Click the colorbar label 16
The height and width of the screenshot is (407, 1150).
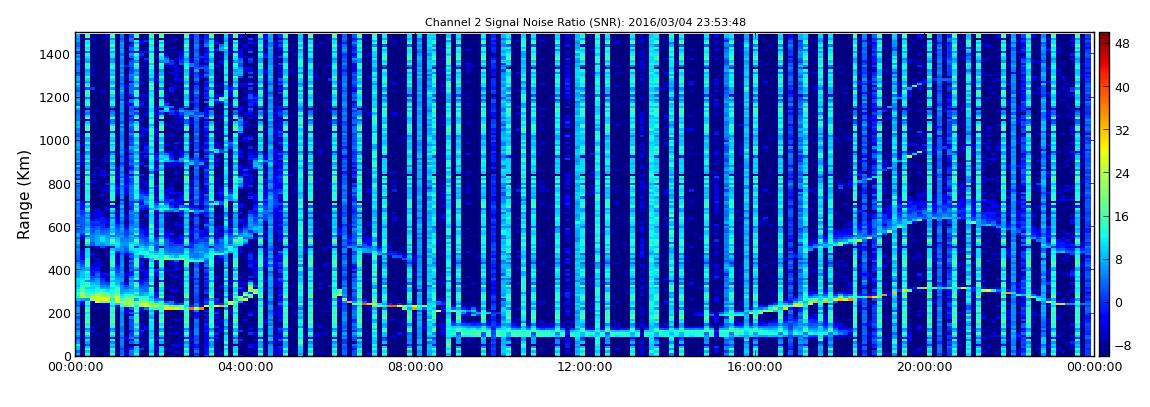[1122, 216]
